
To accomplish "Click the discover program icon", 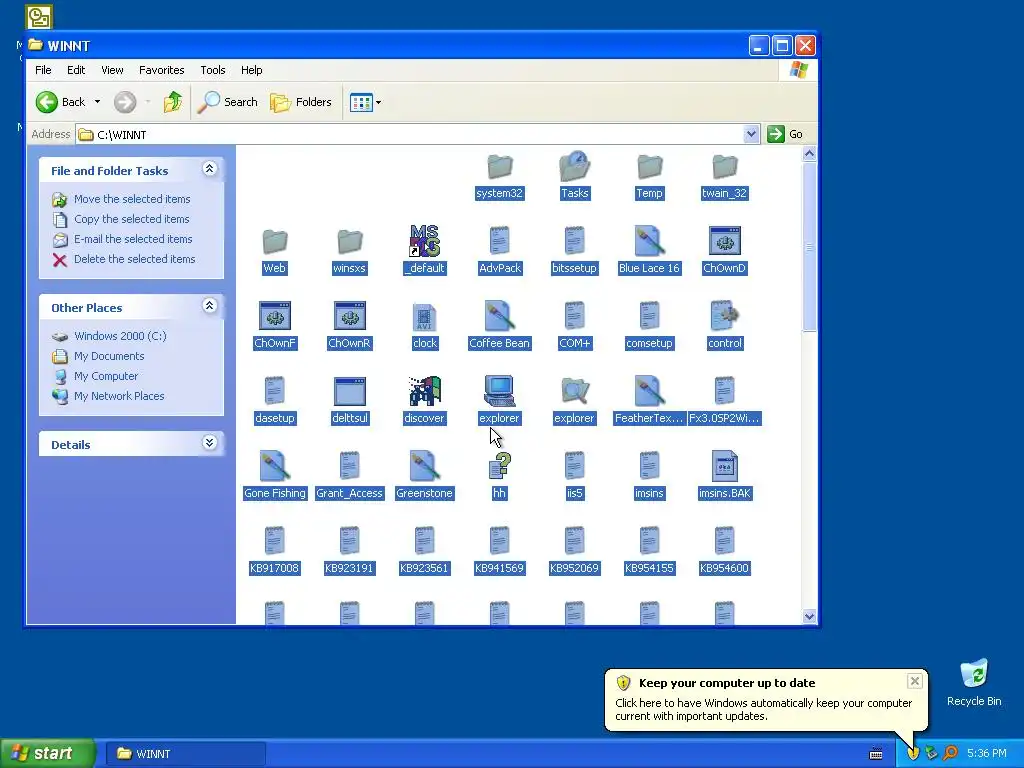I will (x=424, y=391).
